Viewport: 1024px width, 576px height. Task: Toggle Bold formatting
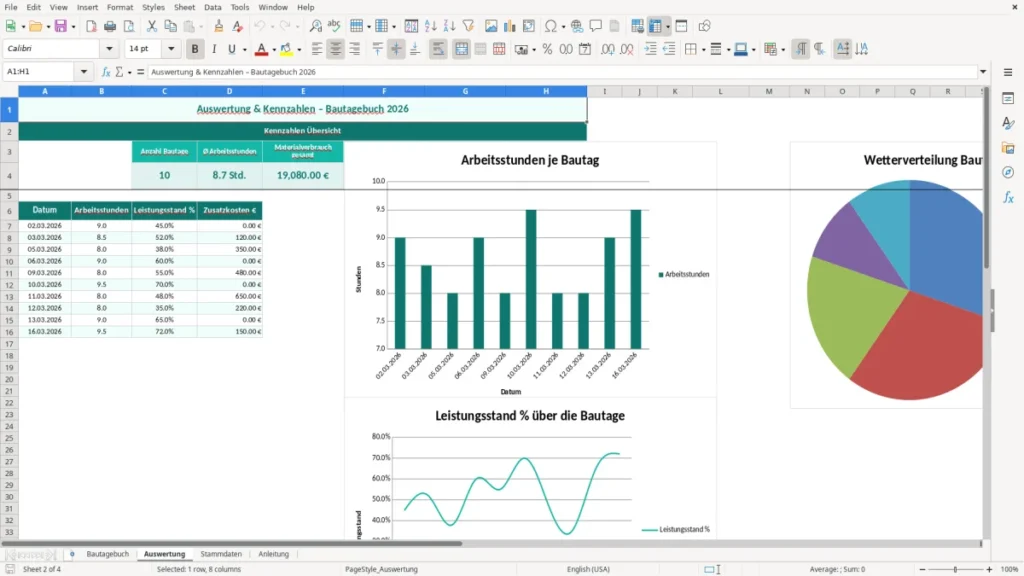click(x=195, y=49)
